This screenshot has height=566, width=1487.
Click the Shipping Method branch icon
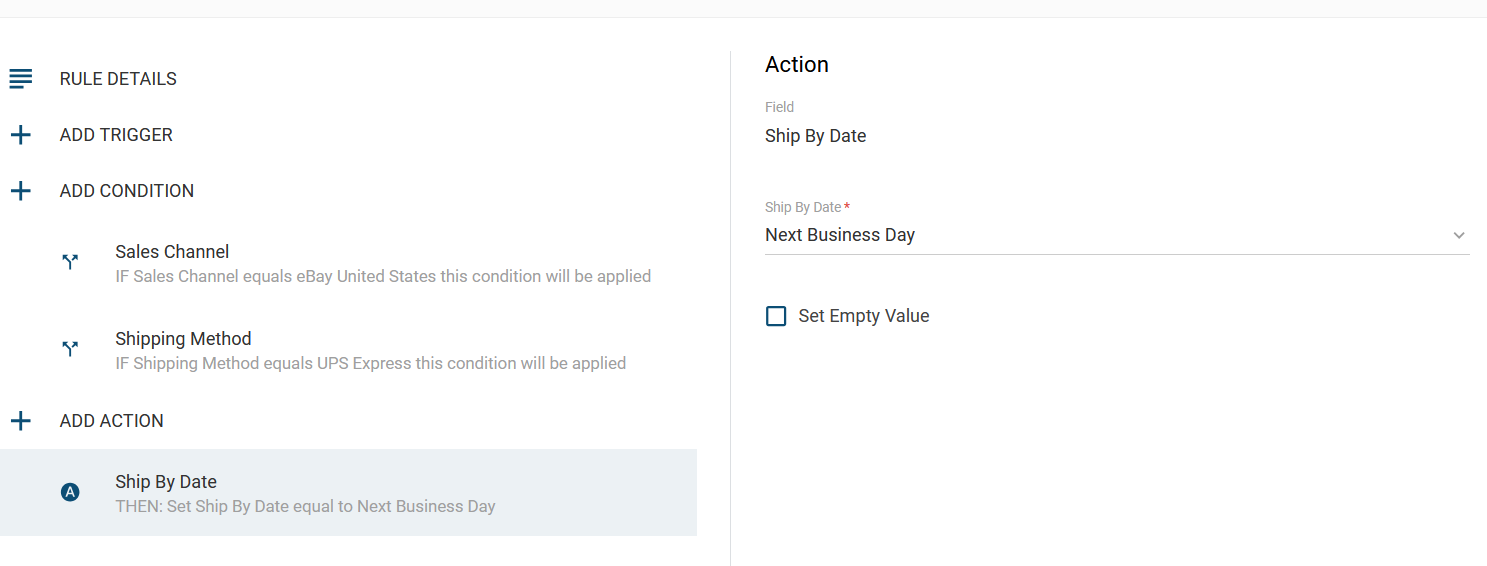coord(70,349)
